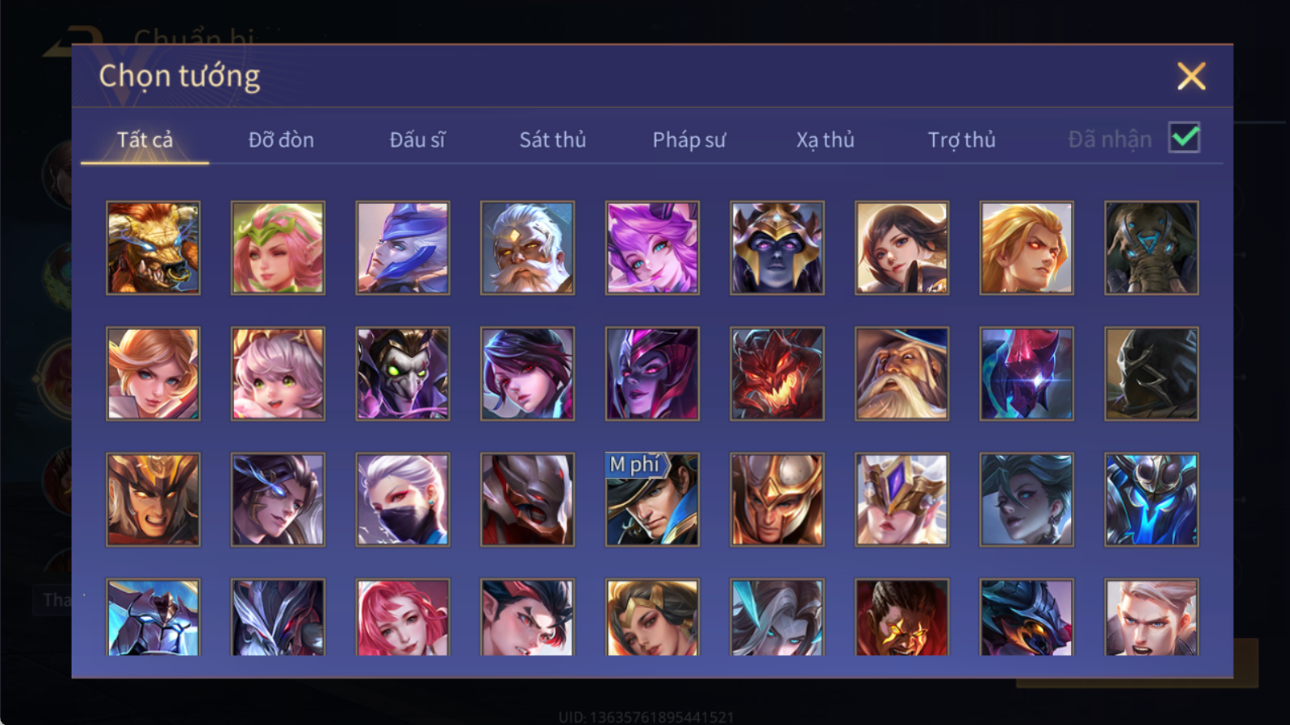
Task: Pick the green-eyed plague mask hero
Action: point(402,374)
